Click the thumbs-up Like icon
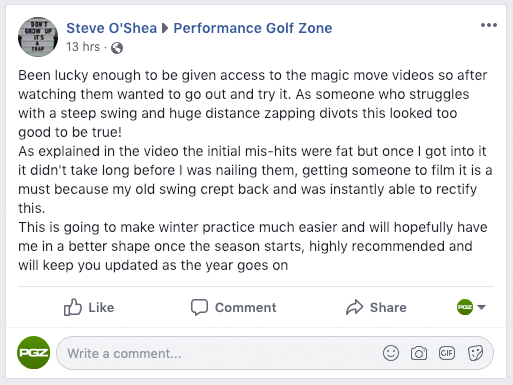Image resolution: width=513 pixels, height=385 pixels. tap(72, 307)
